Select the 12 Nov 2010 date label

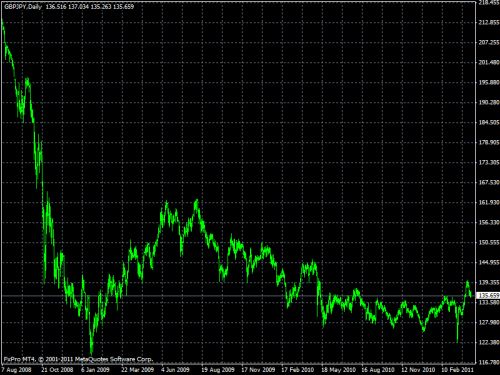point(418,370)
